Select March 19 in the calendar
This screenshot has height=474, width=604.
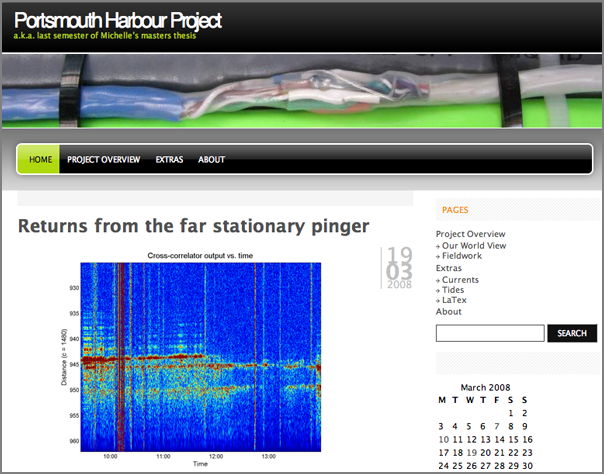click(x=470, y=452)
